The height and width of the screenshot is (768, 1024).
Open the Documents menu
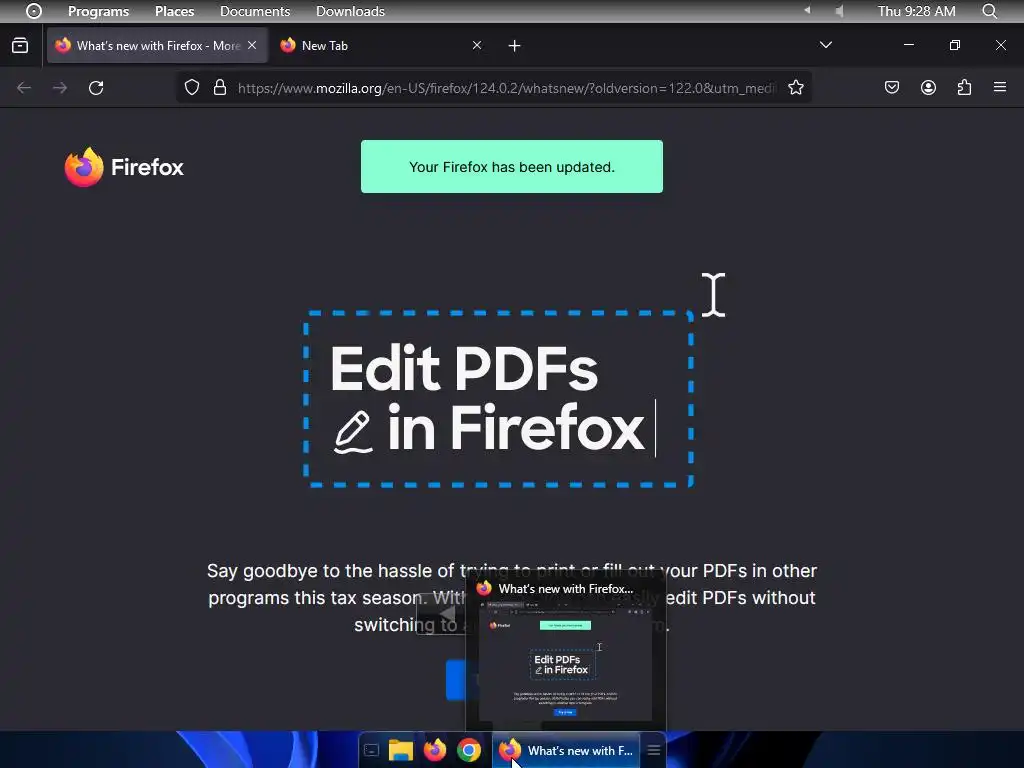tap(255, 11)
